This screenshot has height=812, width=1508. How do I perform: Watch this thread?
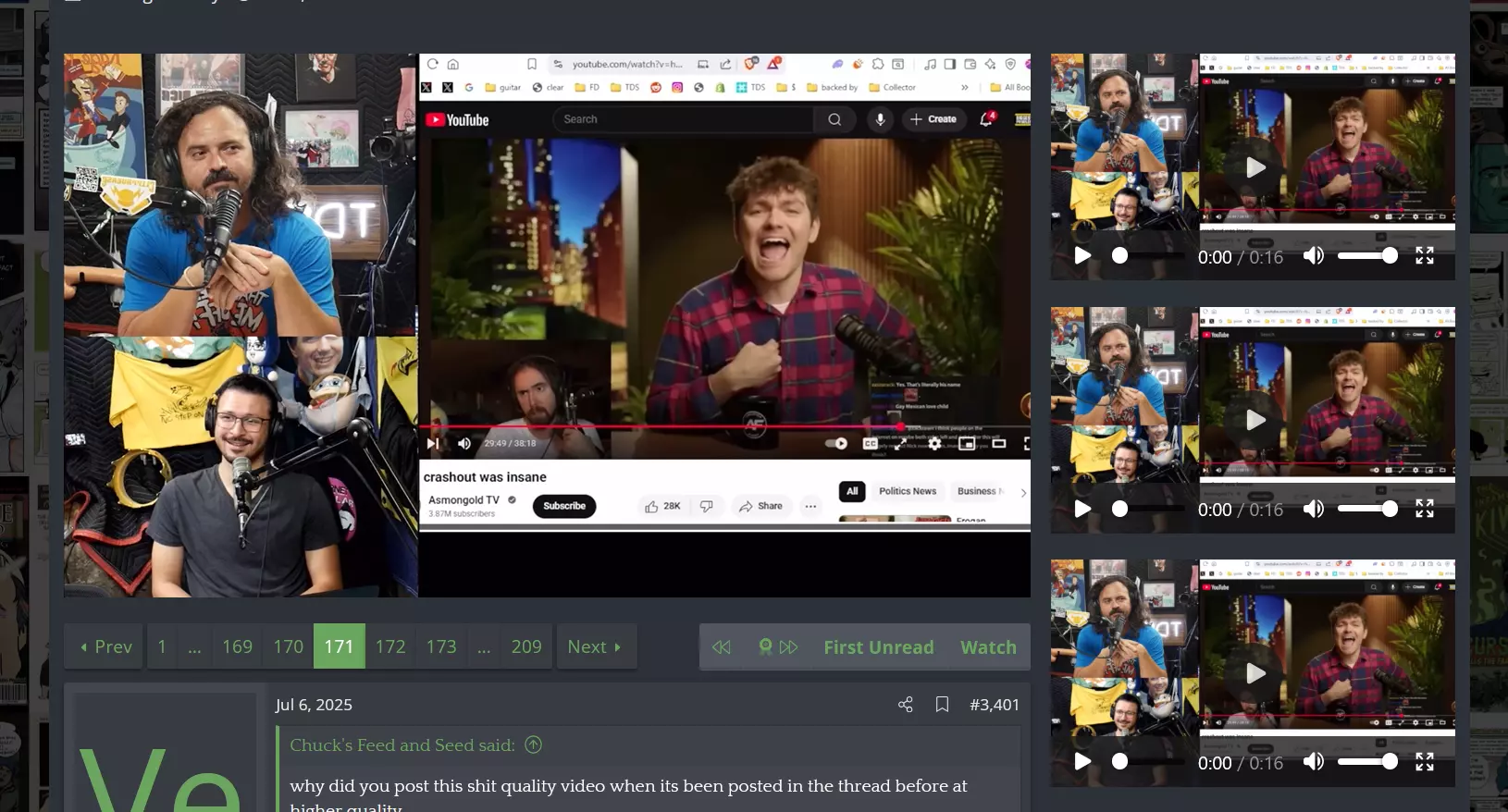[x=988, y=647]
